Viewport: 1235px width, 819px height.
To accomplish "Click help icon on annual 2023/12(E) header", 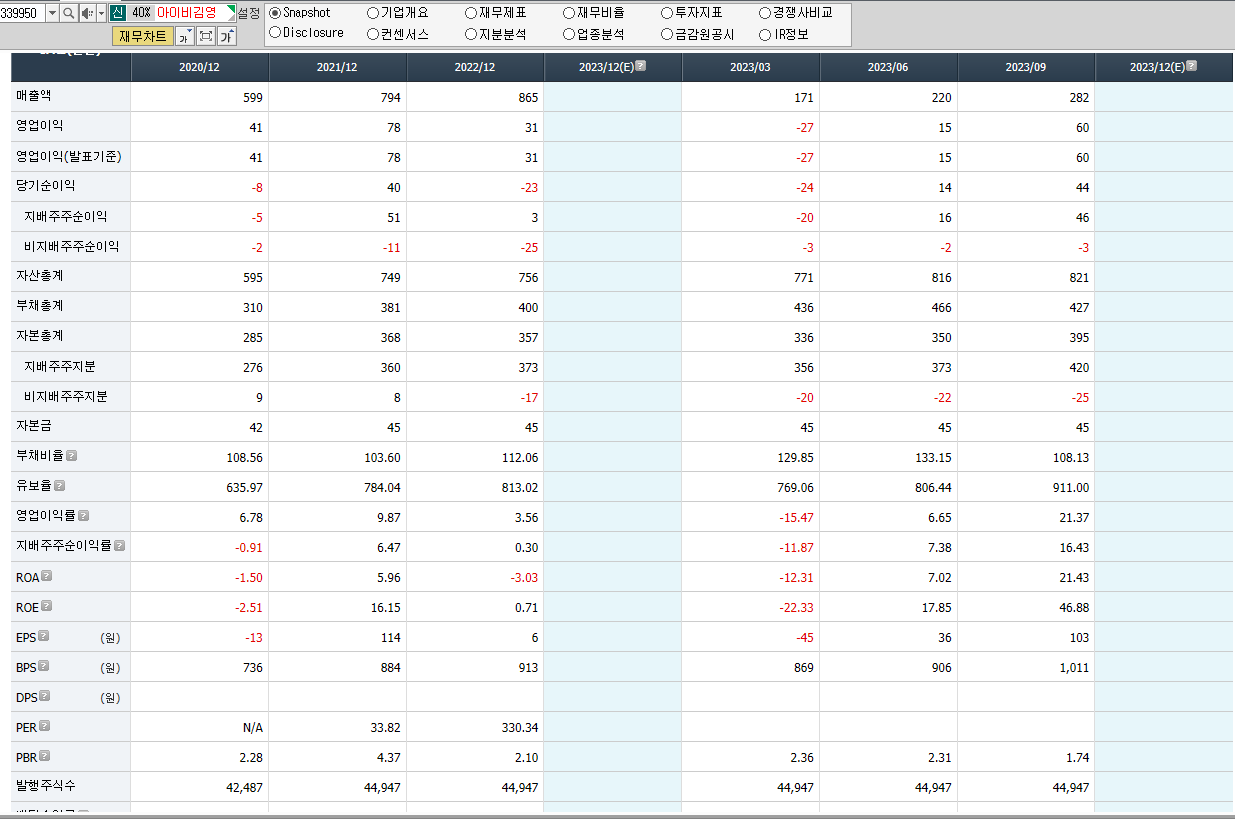I will [640, 66].
